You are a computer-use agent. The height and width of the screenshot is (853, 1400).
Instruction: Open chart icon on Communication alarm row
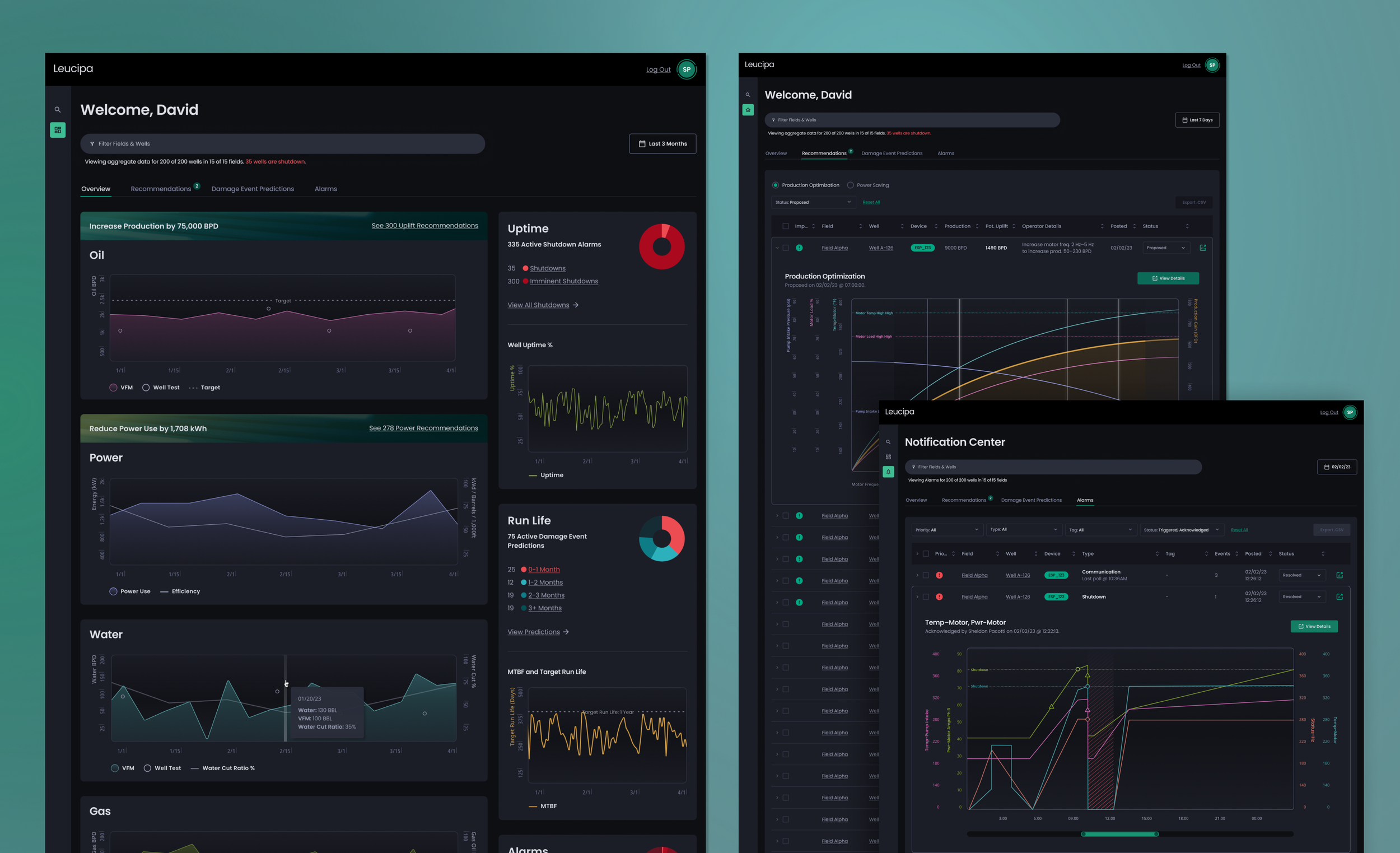pyautogui.click(x=1339, y=575)
